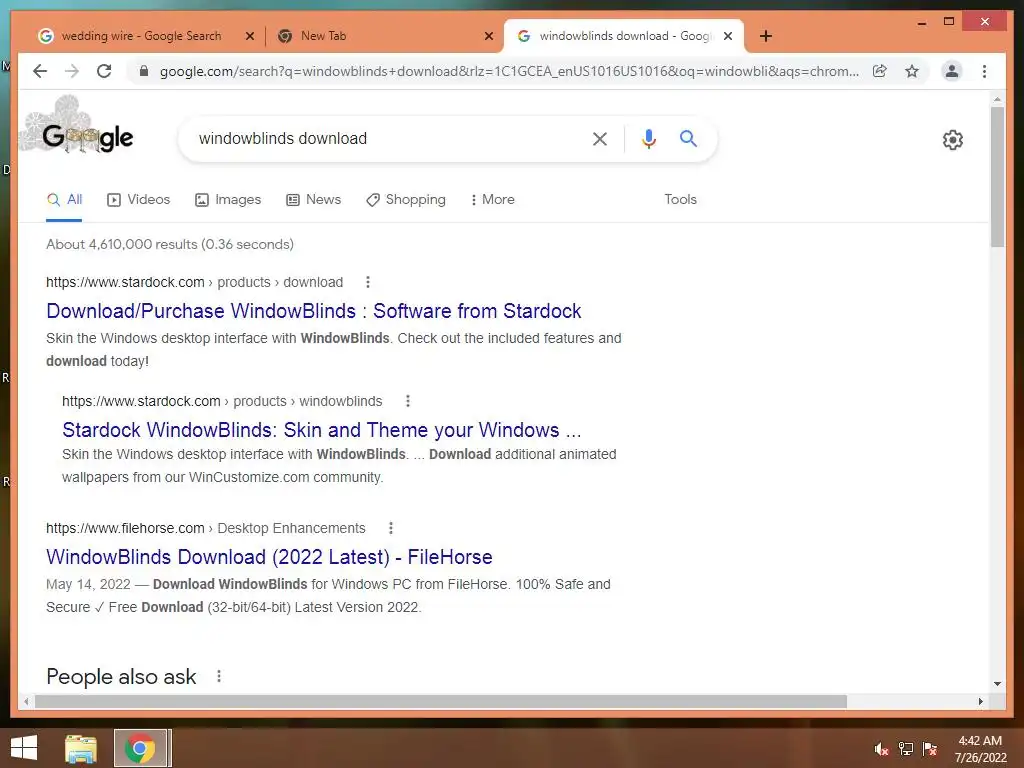Bookmark this page with the star icon
The height and width of the screenshot is (768, 1024).
(x=912, y=71)
